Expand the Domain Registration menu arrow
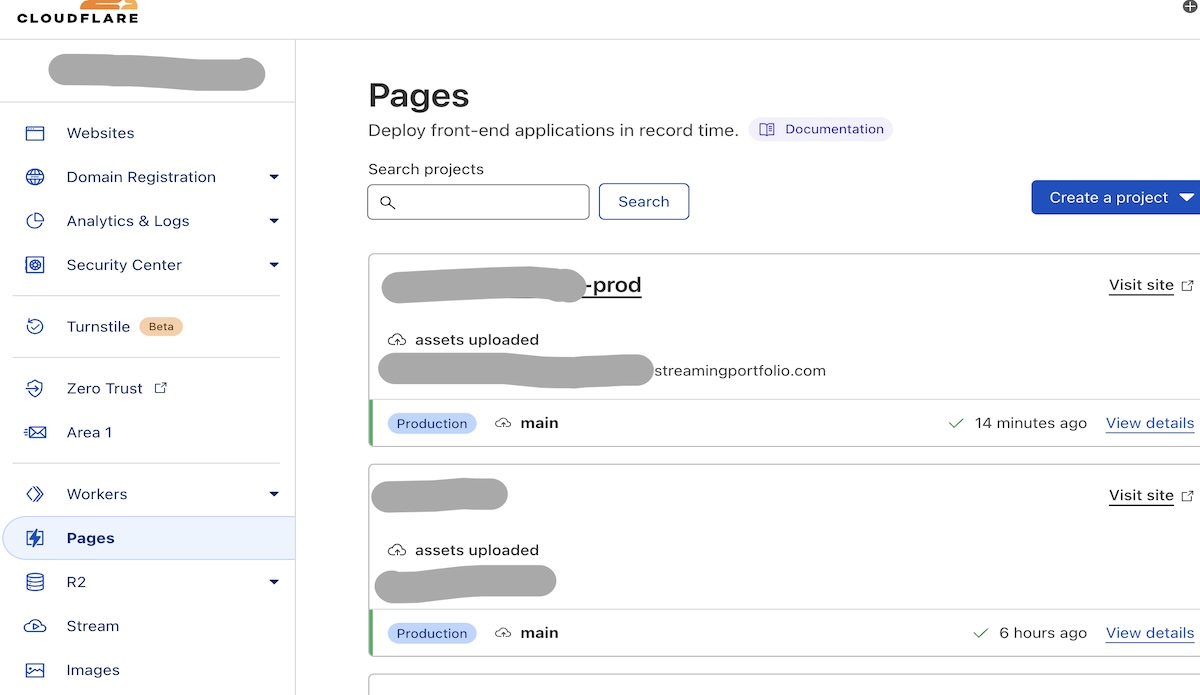The width and height of the screenshot is (1200, 695). tap(274, 178)
